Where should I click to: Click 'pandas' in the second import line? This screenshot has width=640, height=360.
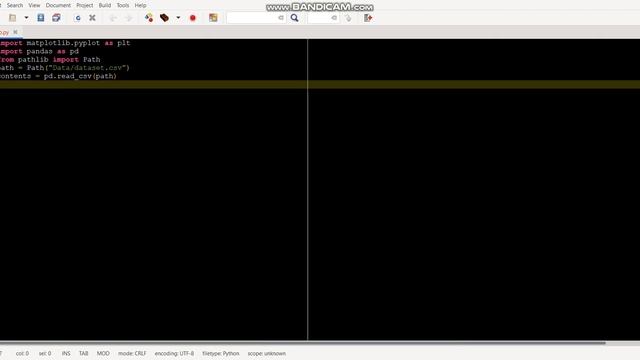pos(40,51)
